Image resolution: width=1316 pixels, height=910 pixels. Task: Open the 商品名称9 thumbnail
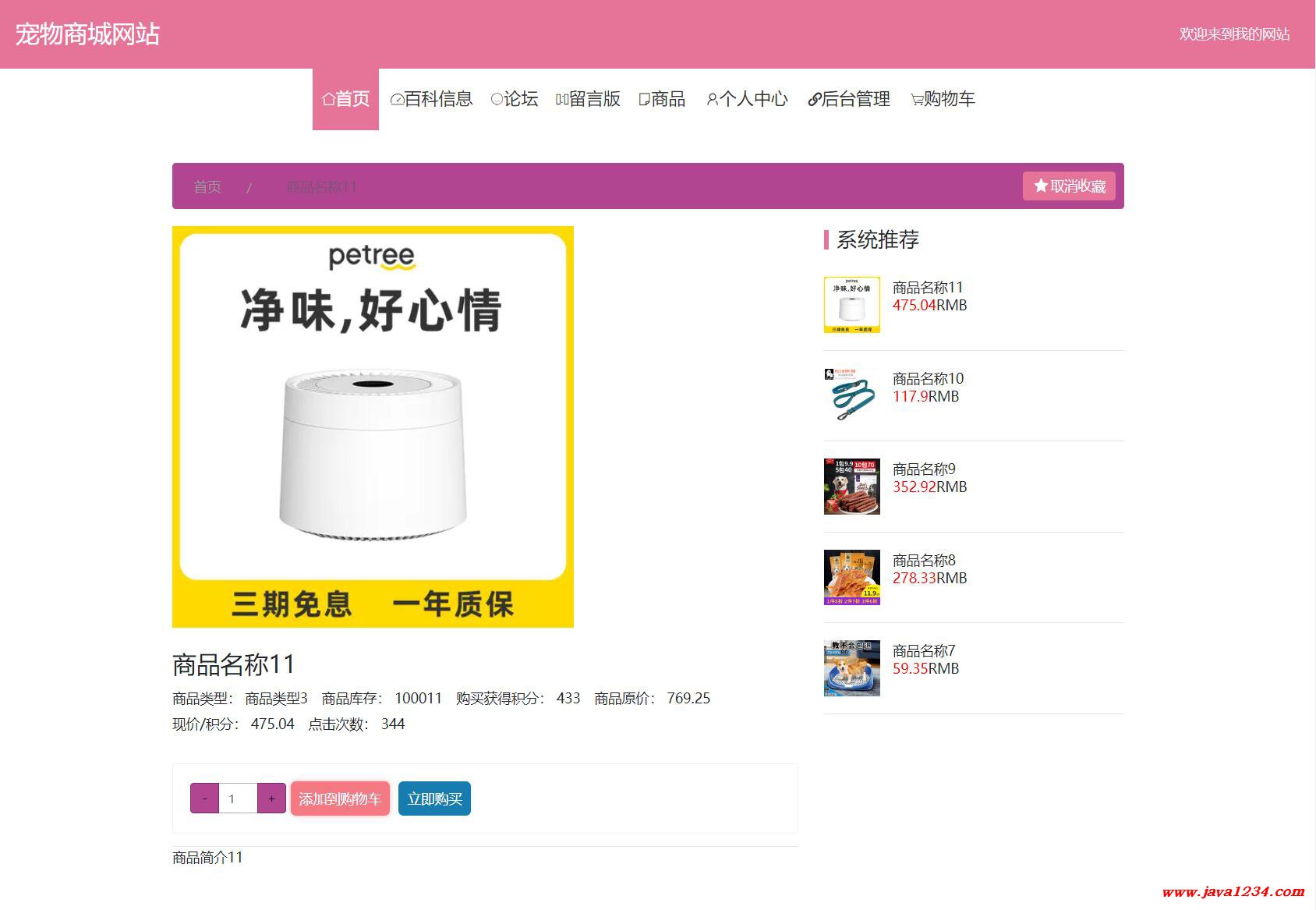852,487
